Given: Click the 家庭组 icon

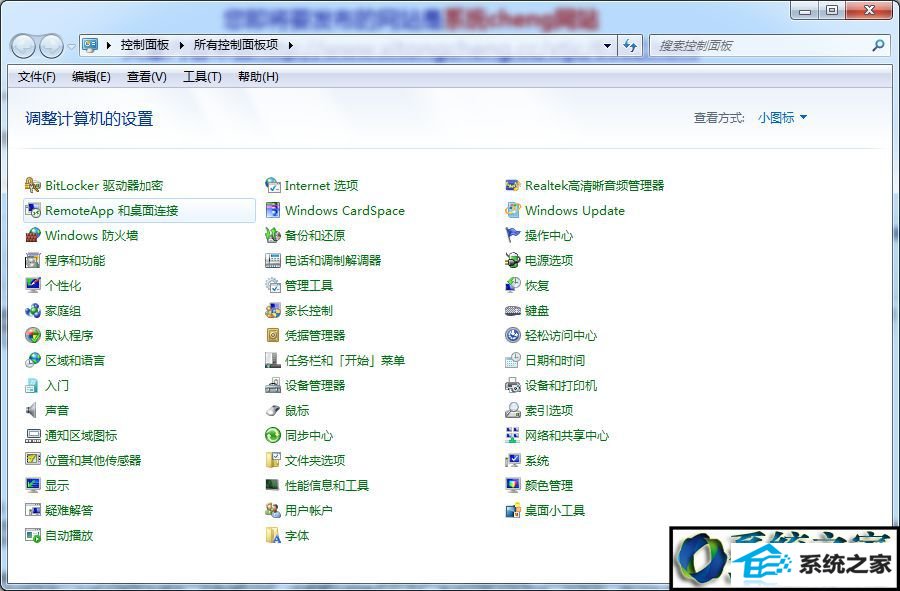Looking at the screenshot, I should click(x=33, y=310).
